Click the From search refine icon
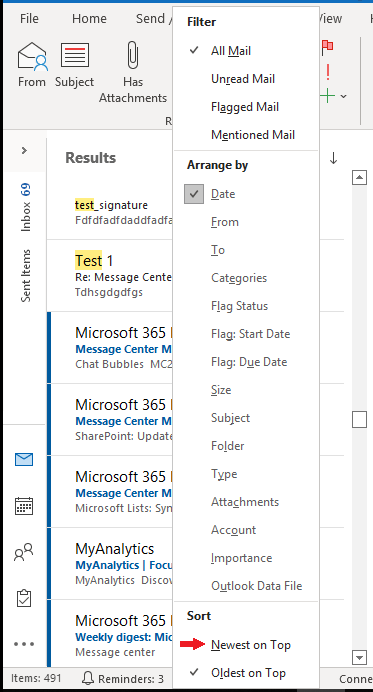This screenshot has height=692, width=373. click(x=32, y=56)
